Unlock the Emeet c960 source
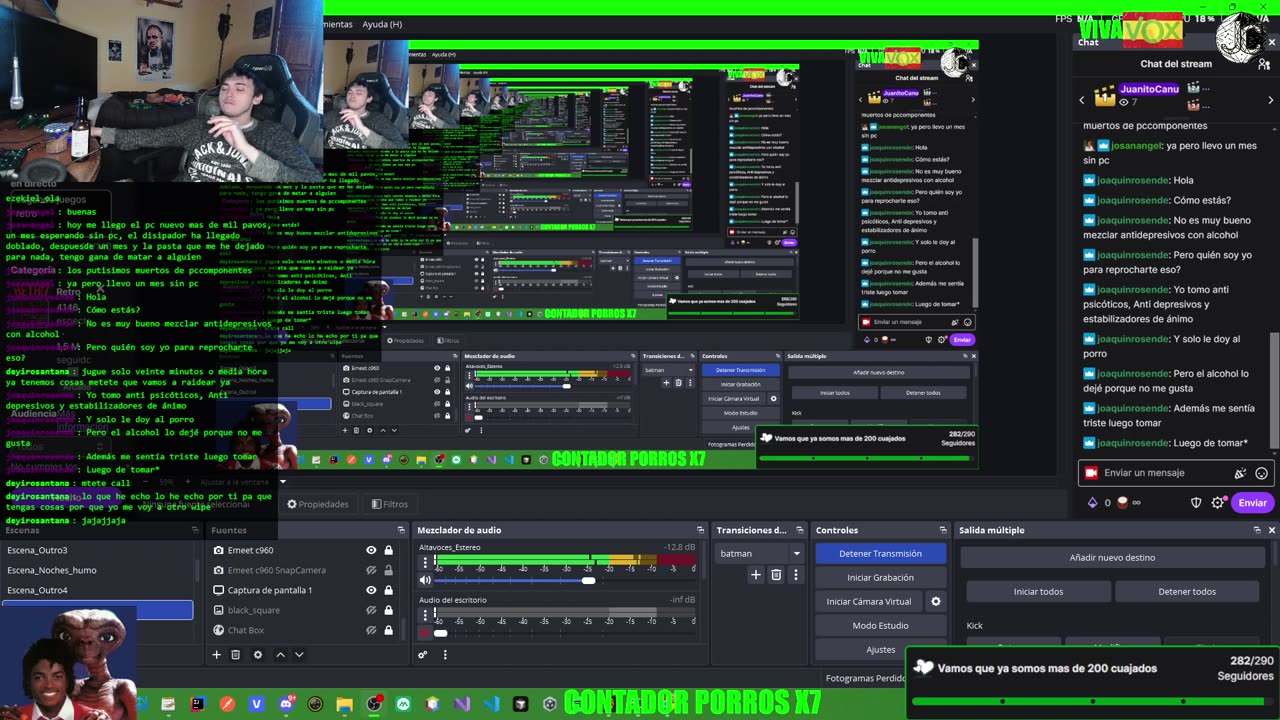The height and width of the screenshot is (720, 1280). (x=388, y=550)
